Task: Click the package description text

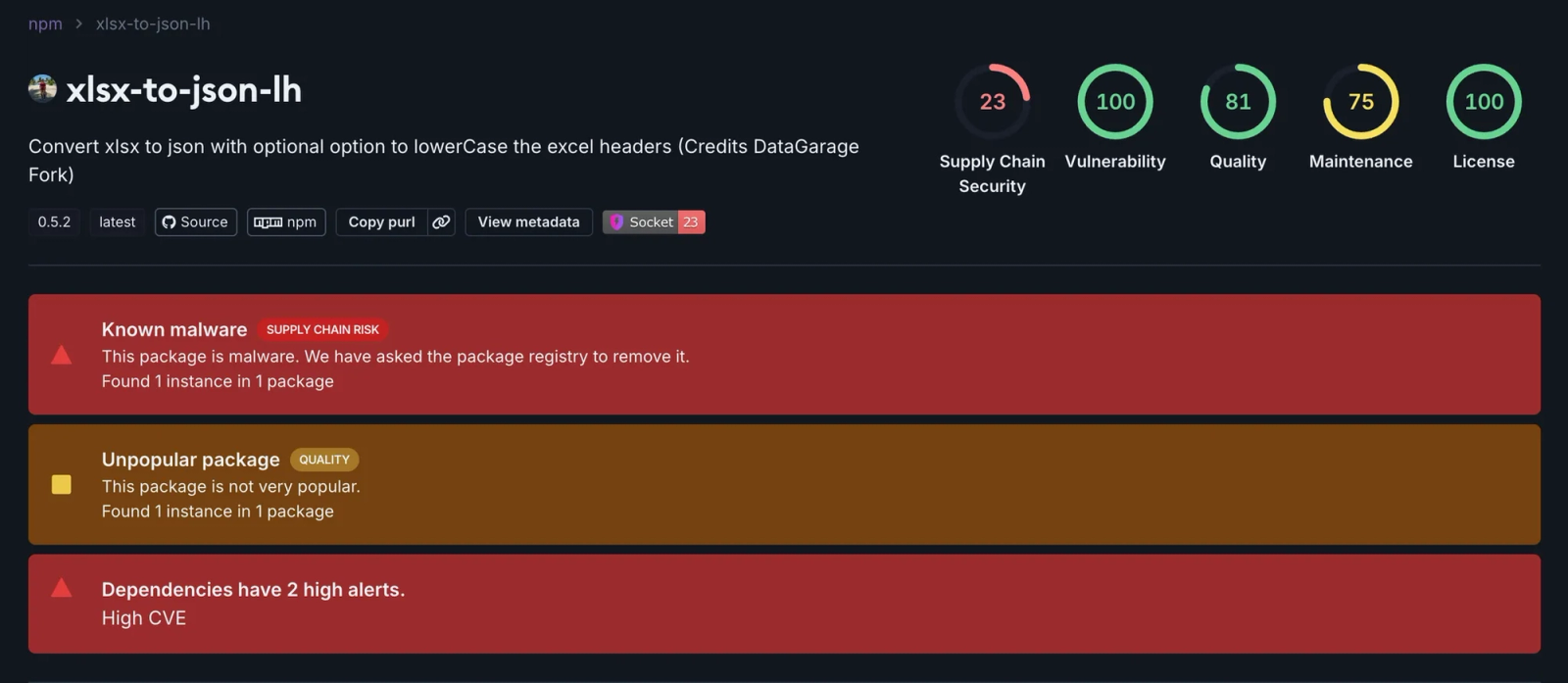Action: pyautogui.click(x=444, y=161)
